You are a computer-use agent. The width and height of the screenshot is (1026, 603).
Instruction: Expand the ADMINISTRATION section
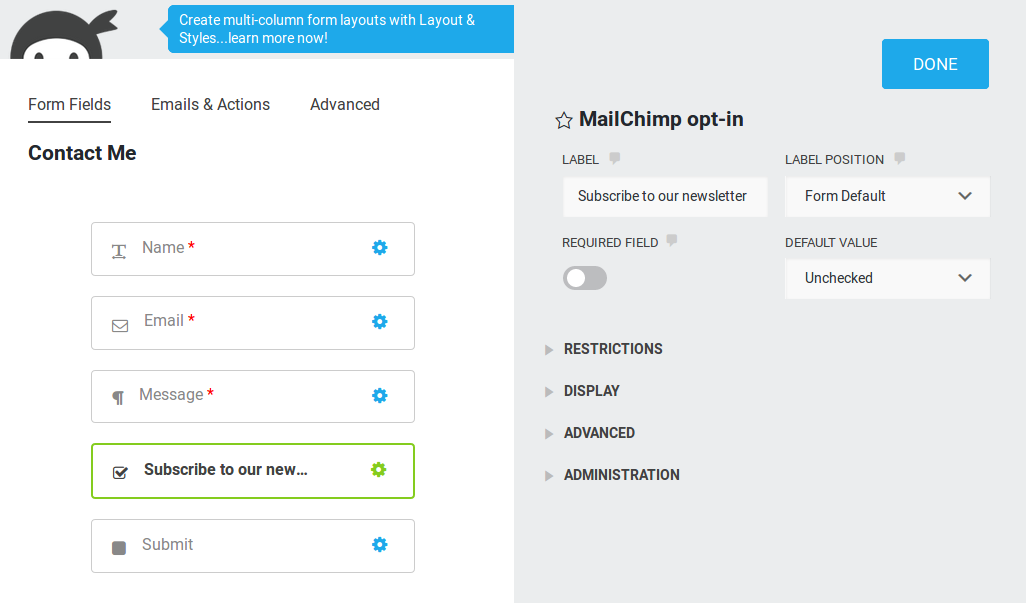(612, 475)
